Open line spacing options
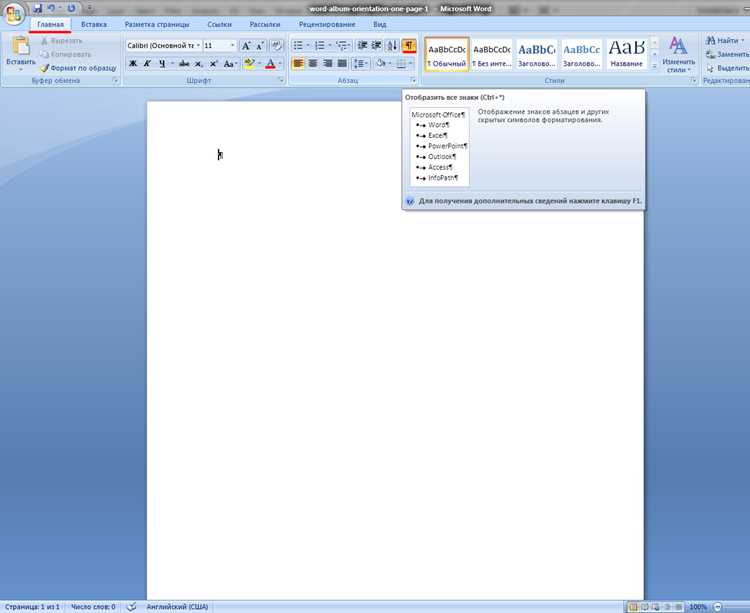 pos(360,63)
